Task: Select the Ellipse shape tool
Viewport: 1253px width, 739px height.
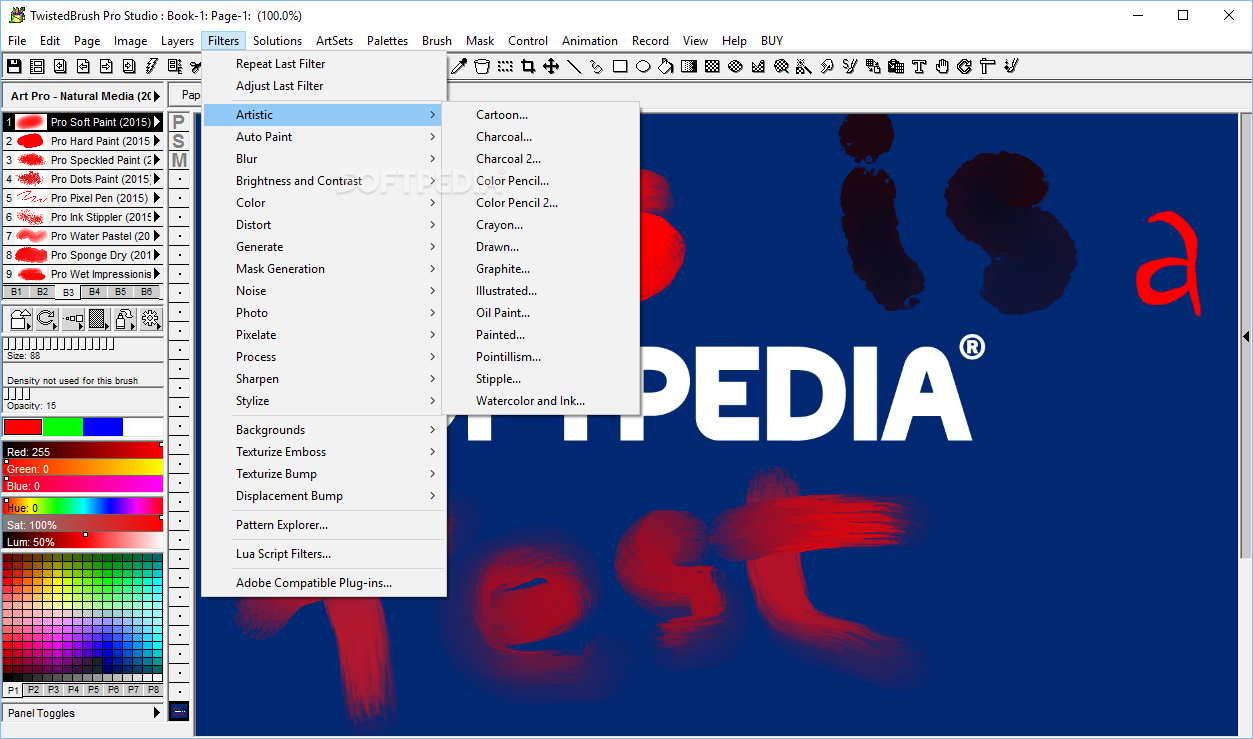Action: [x=643, y=66]
